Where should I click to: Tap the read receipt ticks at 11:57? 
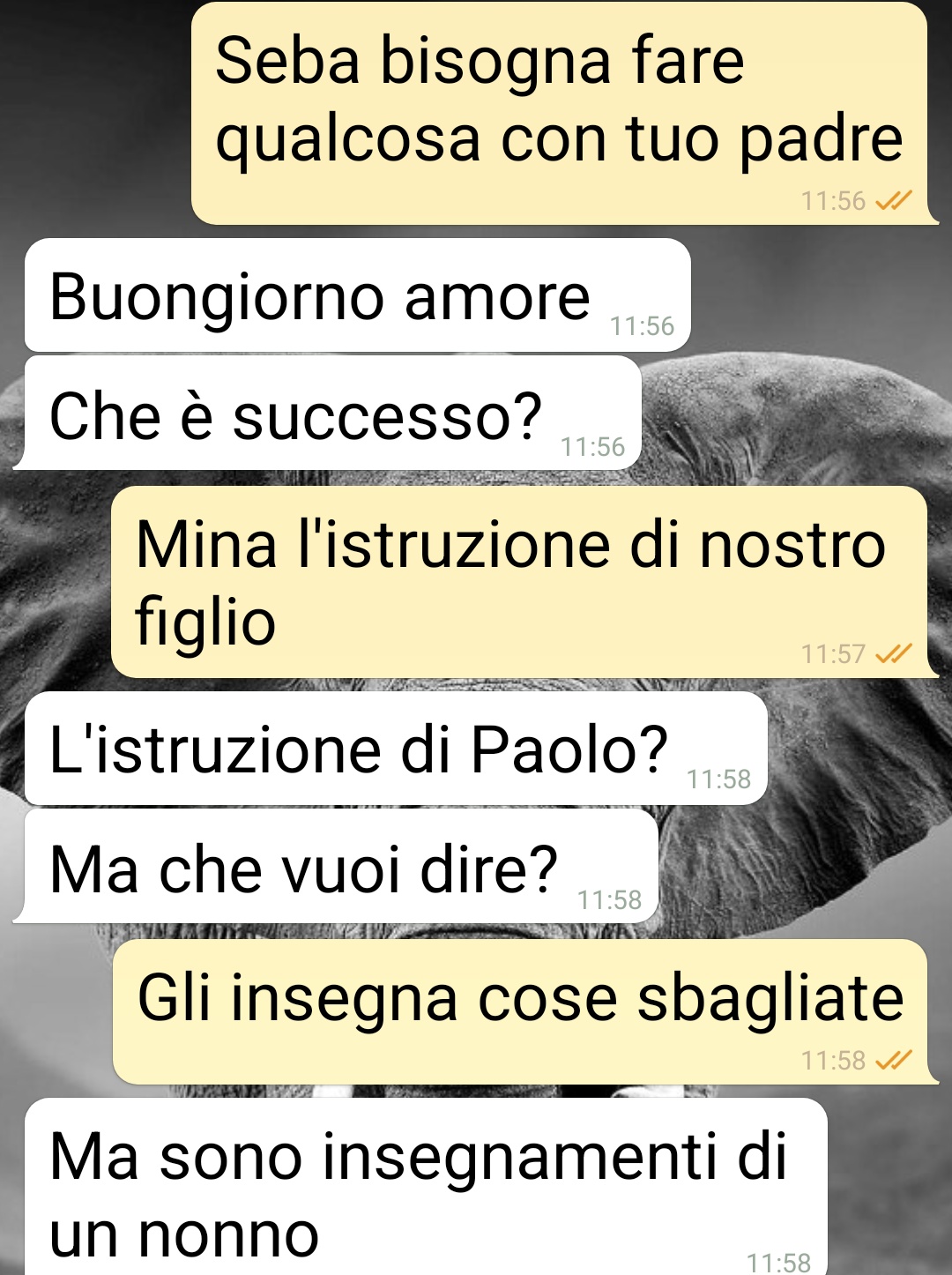893,654
